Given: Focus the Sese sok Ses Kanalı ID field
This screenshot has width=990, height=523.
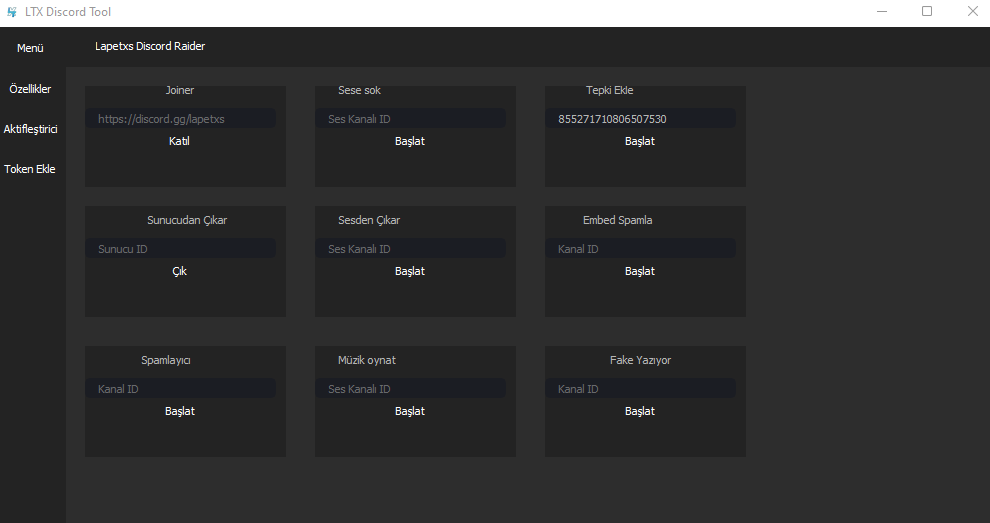Looking at the screenshot, I should [410, 119].
